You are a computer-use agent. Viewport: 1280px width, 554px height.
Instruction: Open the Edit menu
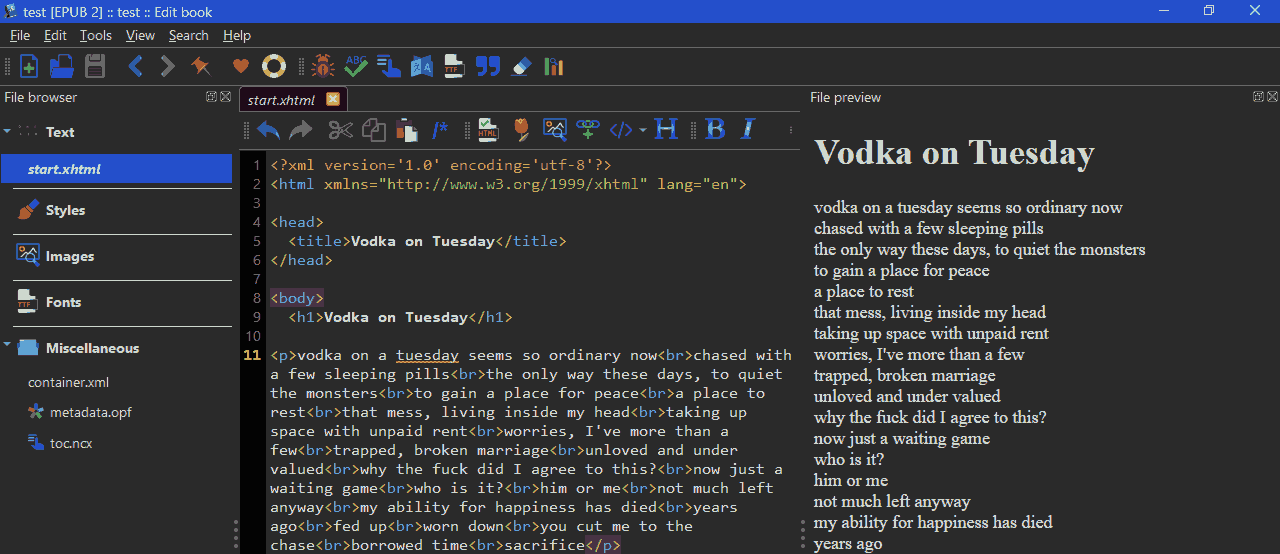pos(55,35)
